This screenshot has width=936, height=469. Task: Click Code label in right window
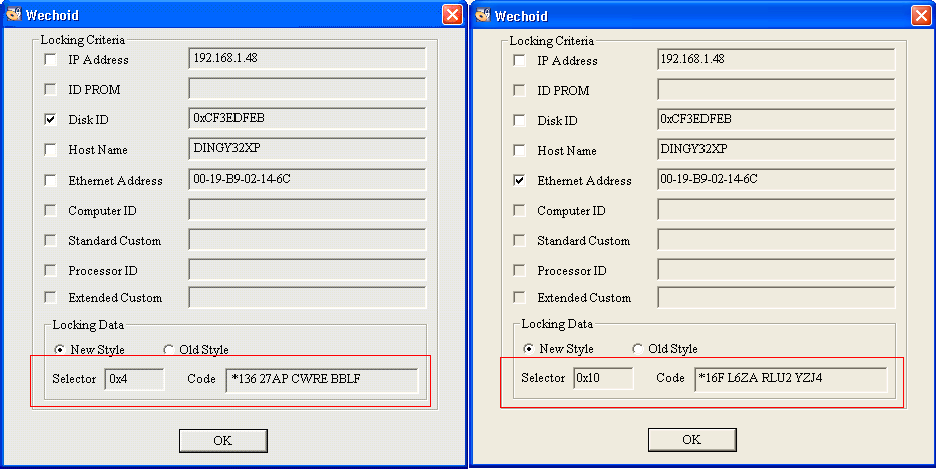[x=670, y=378]
